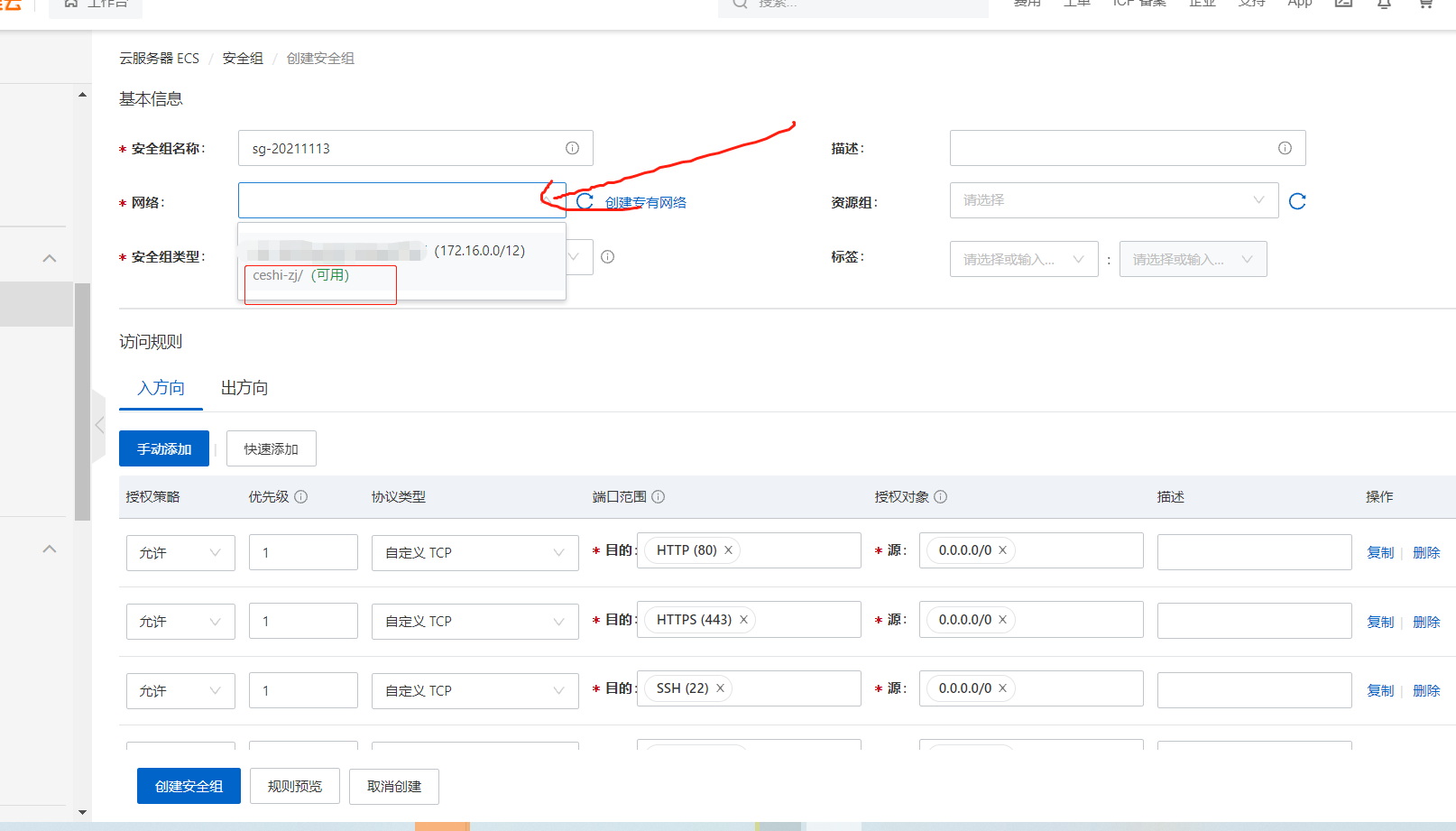Screen dimensions: 1456x831
Task: Click the sidebar vertical scrollbar thumb
Action: [82, 402]
